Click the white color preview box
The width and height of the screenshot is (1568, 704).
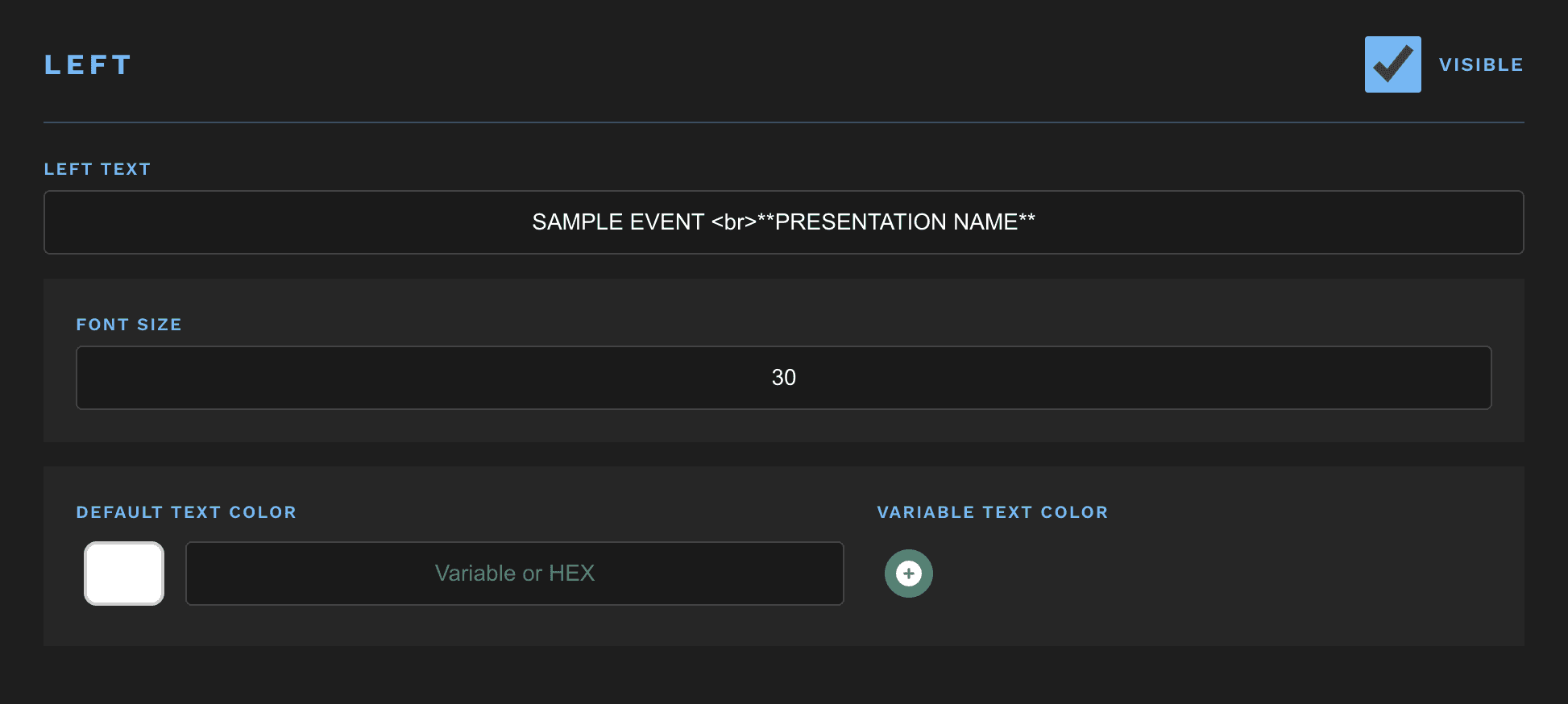coord(124,574)
